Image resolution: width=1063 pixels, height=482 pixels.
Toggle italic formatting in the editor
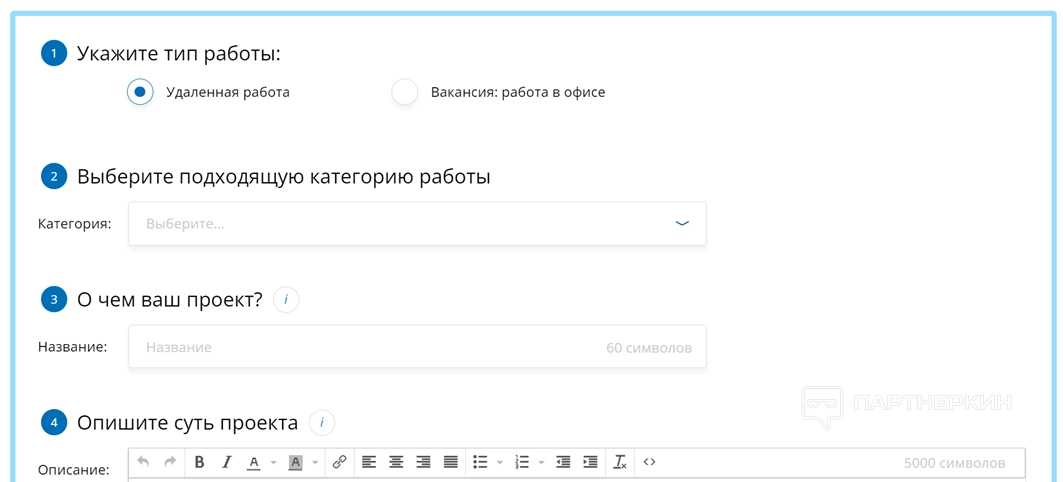(227, 462)
